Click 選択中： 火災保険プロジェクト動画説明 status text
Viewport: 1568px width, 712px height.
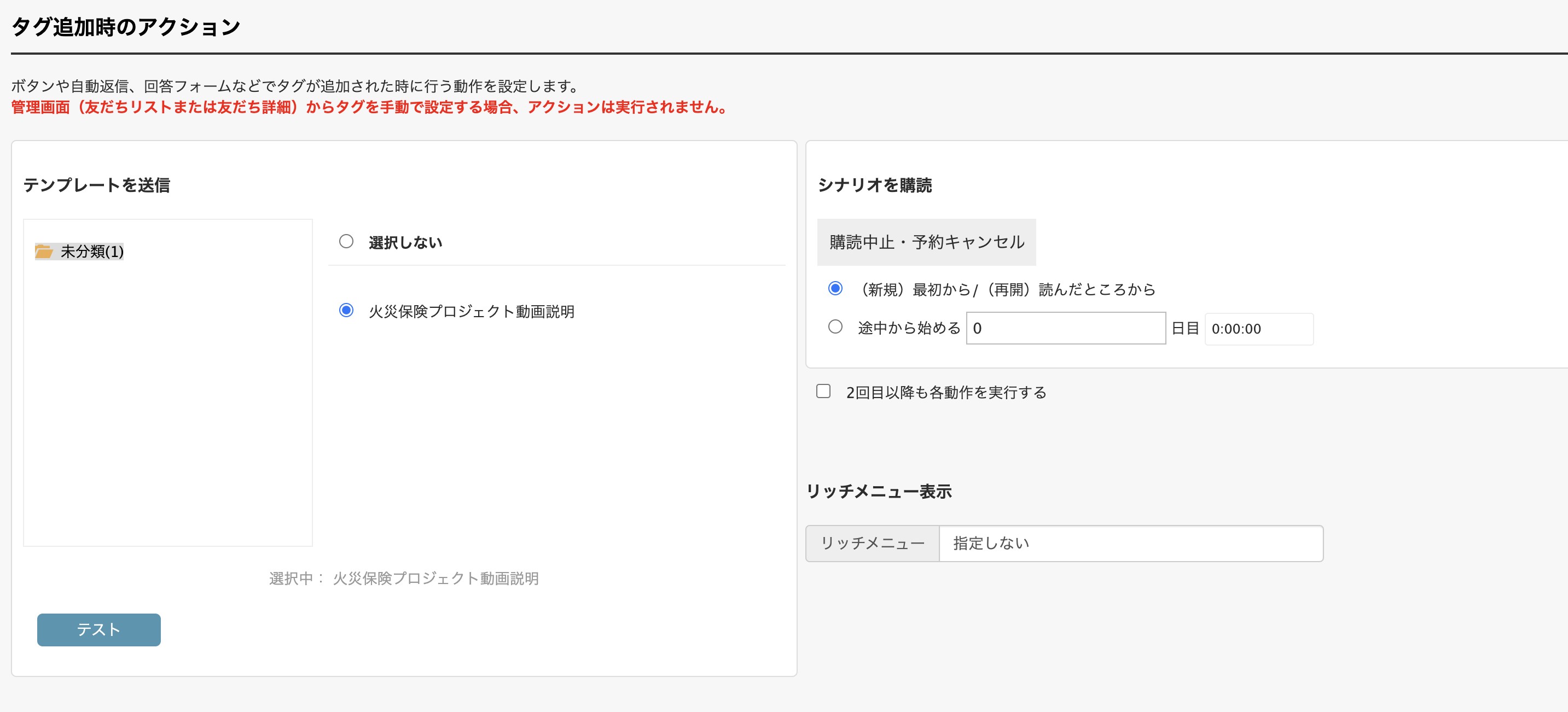[404, 578]
